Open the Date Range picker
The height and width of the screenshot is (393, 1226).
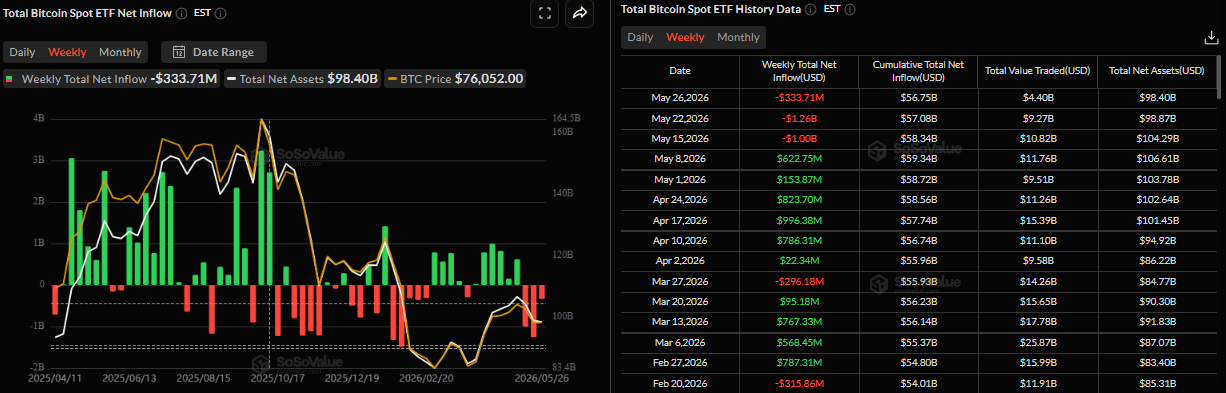(x=214, y=52)
